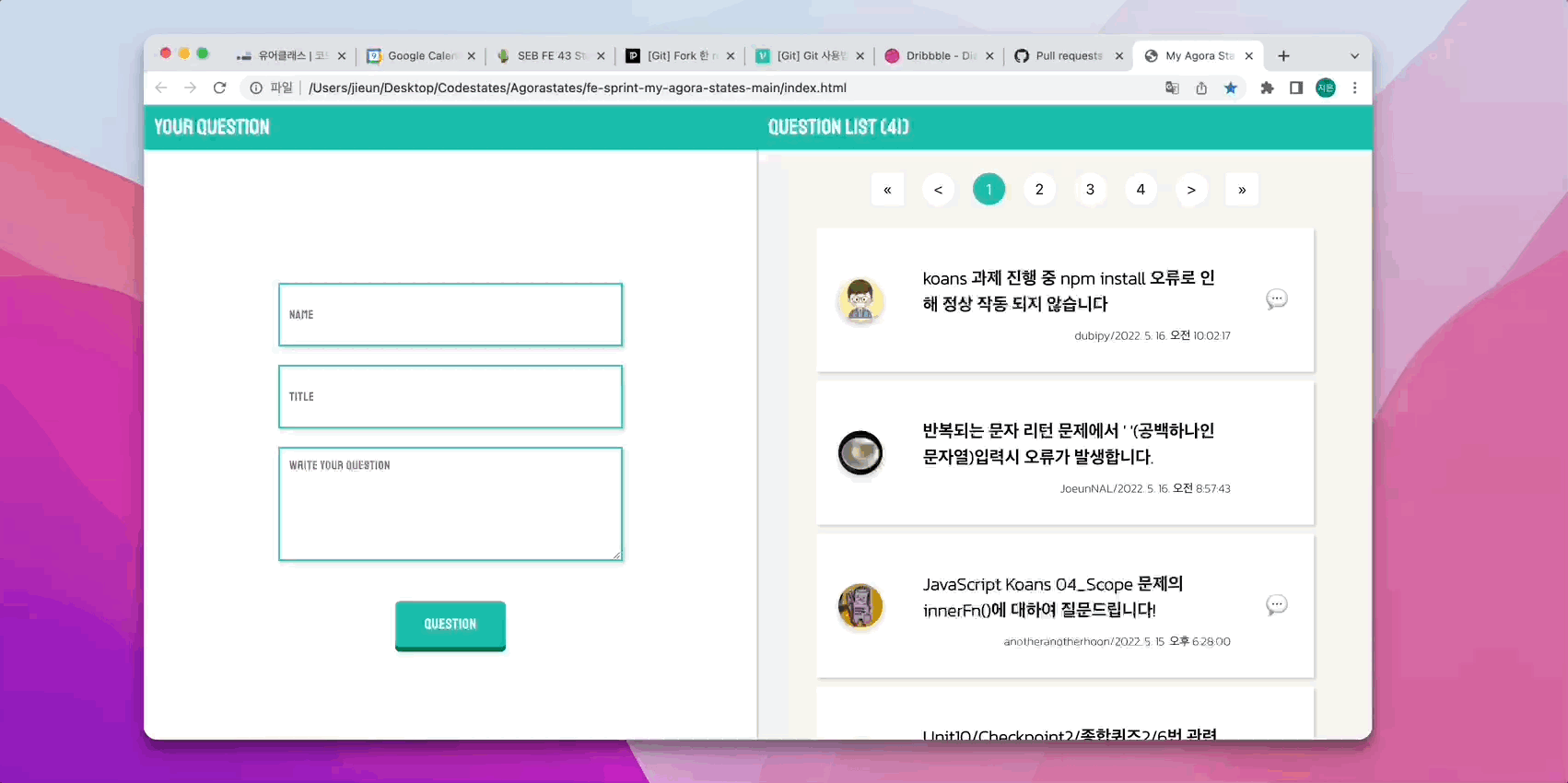
Task: Expand the tab search dropdown
Action: (1354, 56)
